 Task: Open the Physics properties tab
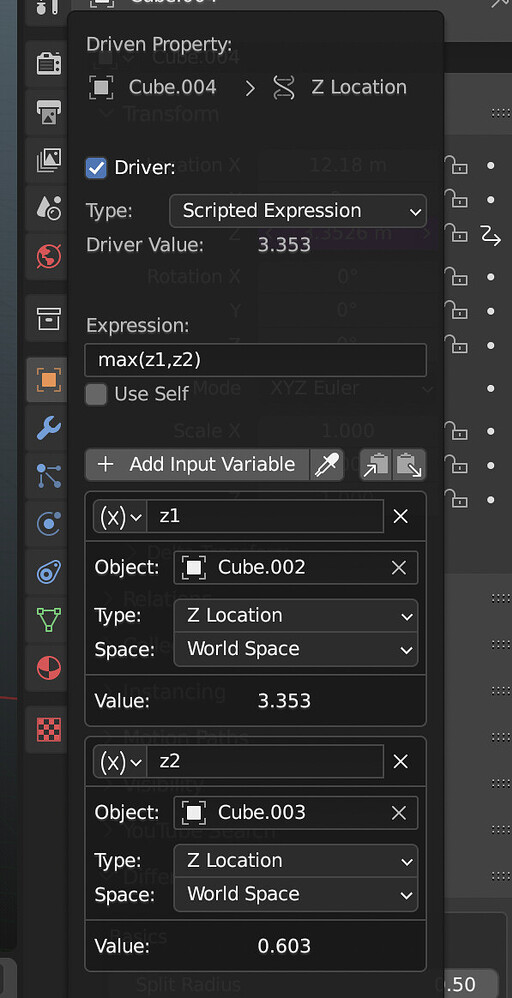(48, 524)
